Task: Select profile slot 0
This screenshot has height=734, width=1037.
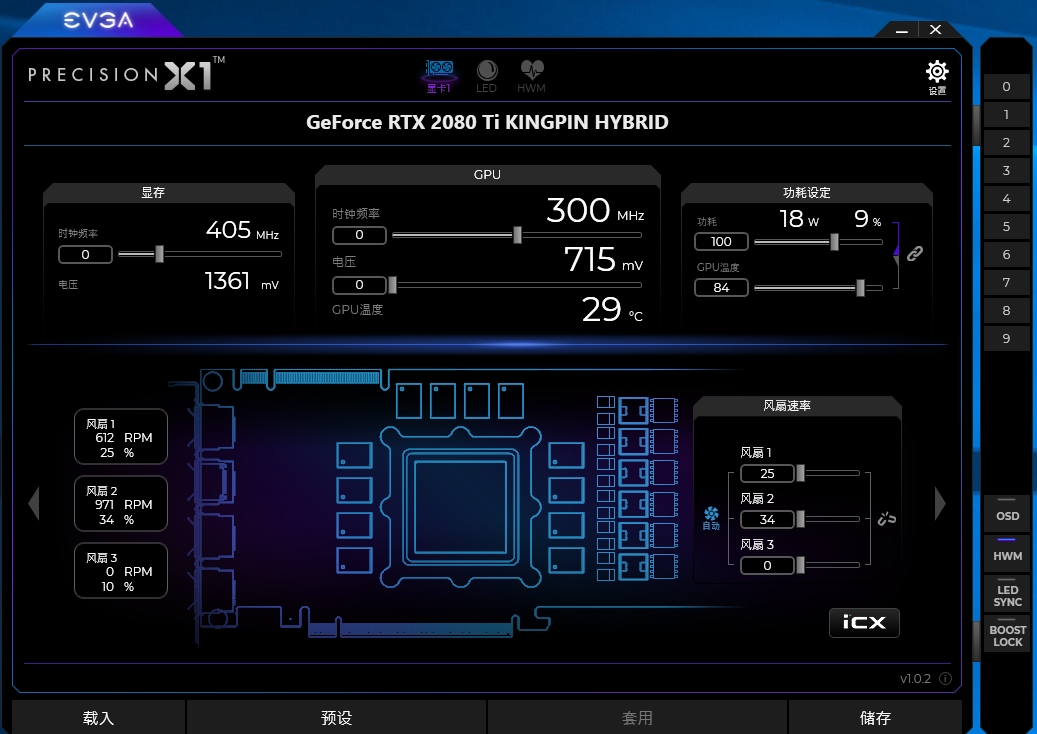Action: [1006, 87]
